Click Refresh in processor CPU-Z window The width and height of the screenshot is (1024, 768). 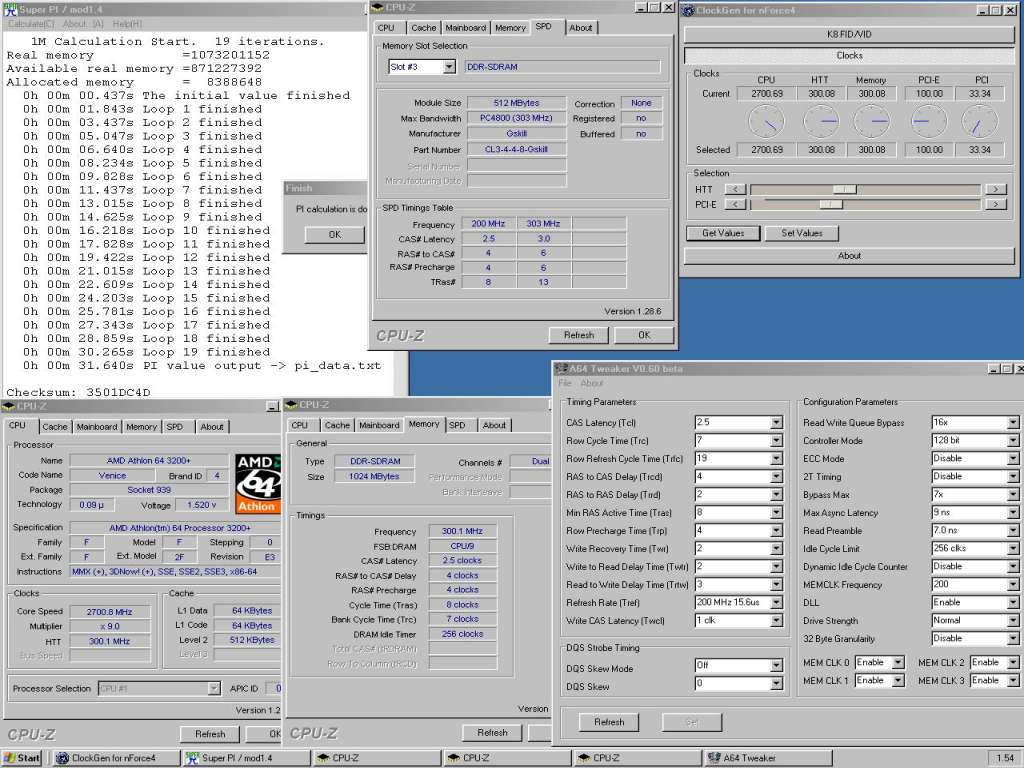tap(210, 734)
